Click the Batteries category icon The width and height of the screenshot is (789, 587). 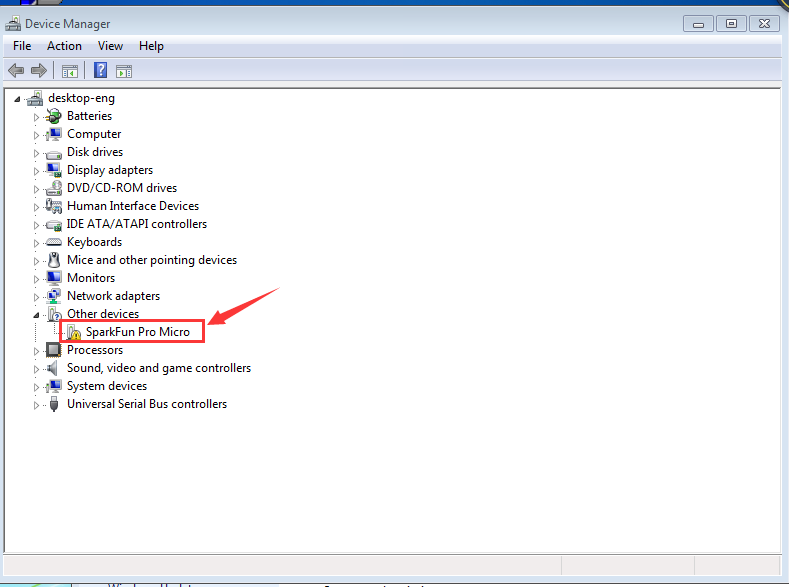pos(53,116)
